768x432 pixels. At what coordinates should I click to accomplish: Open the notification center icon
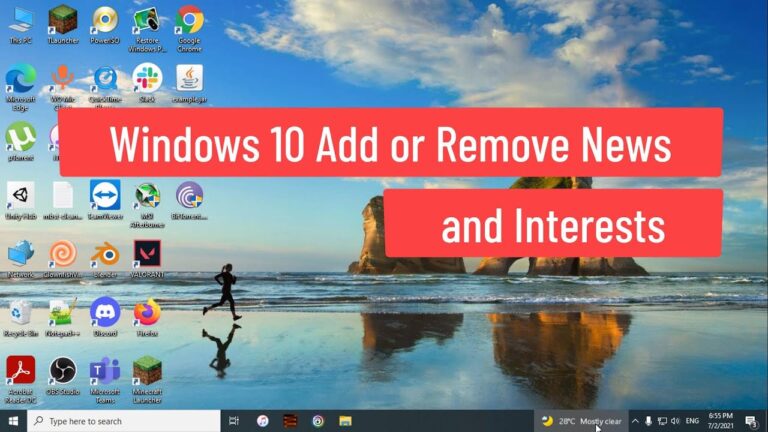click(x=752, y=421)
